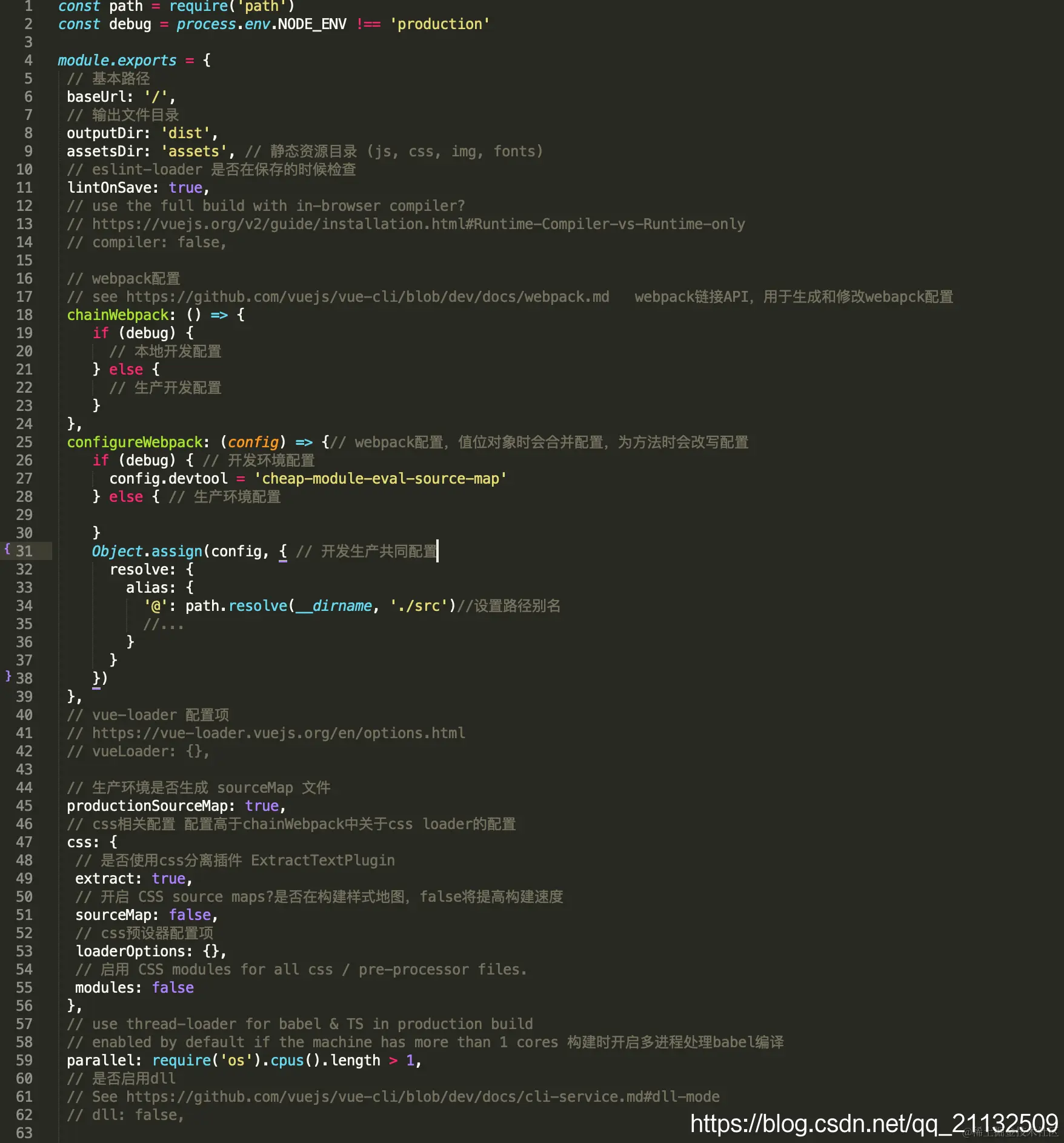This screenshot has width=1064, height=1143.
Task: Click 'if (debug)' on line 19
Action: pyautogui.click(x=134, y=333)
